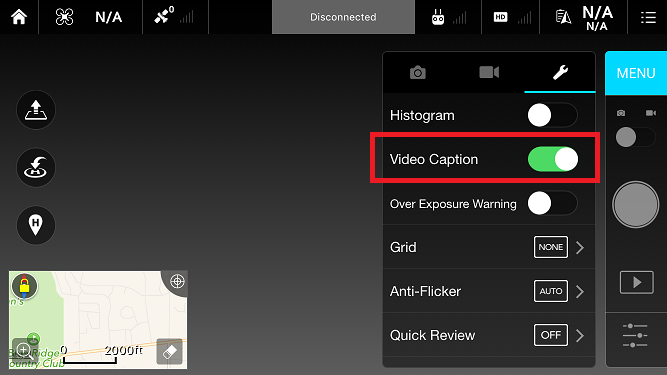Center map with crosshair icon
The width and height of the screenshot is (667, 375).
[x=177, y=281]
